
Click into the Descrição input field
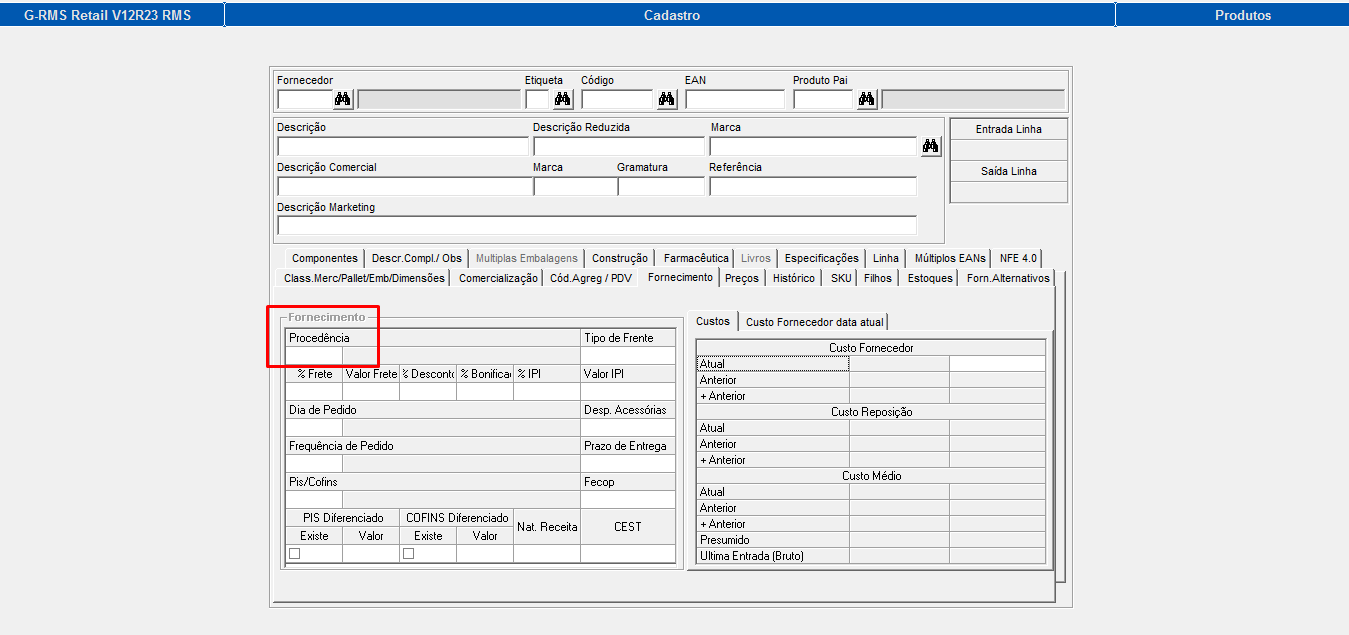pyautogui.click(x=402, y=146)
